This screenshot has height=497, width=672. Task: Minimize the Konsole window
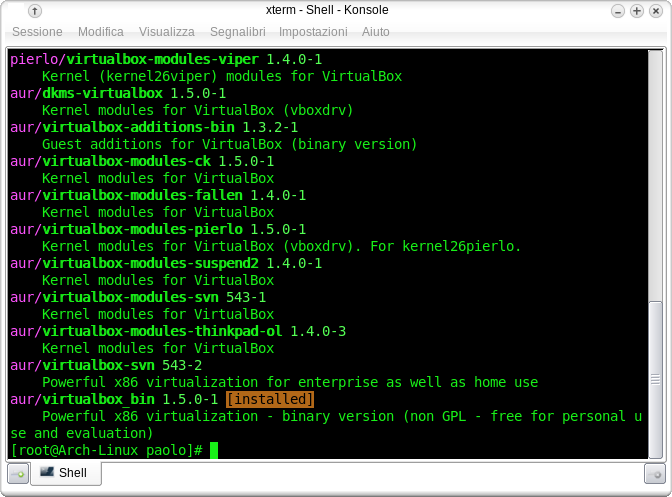point(620,11)
